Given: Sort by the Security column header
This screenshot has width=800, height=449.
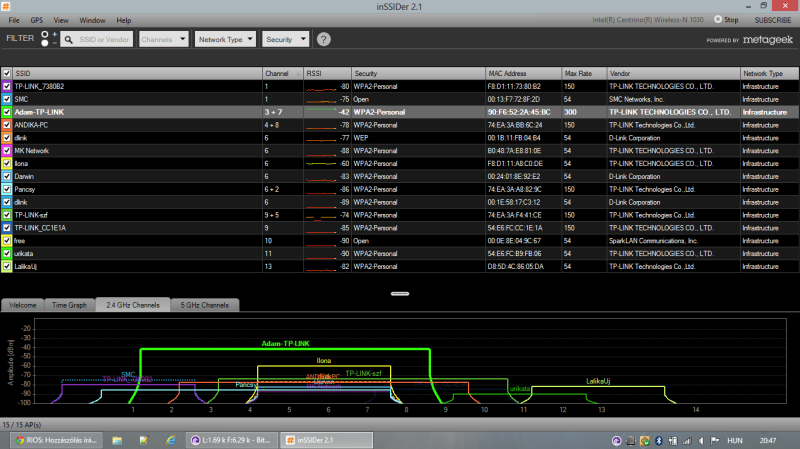Looking at the screenshot, I should (418, 73).
